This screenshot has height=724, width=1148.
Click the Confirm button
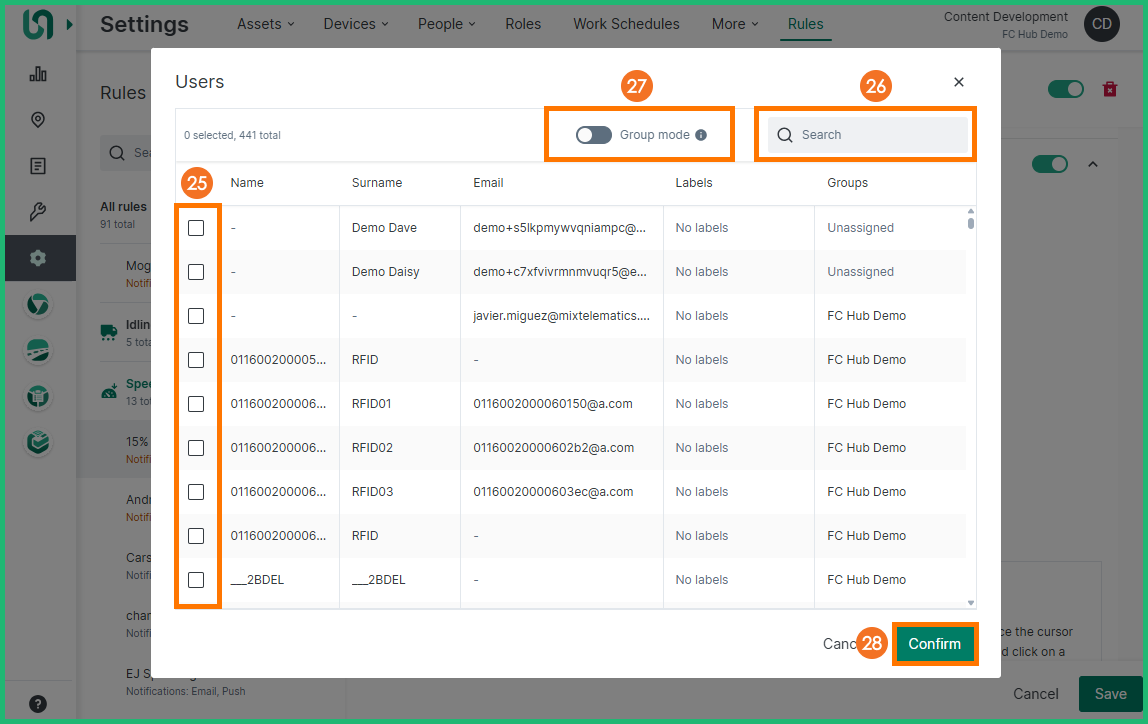[934, 644]
